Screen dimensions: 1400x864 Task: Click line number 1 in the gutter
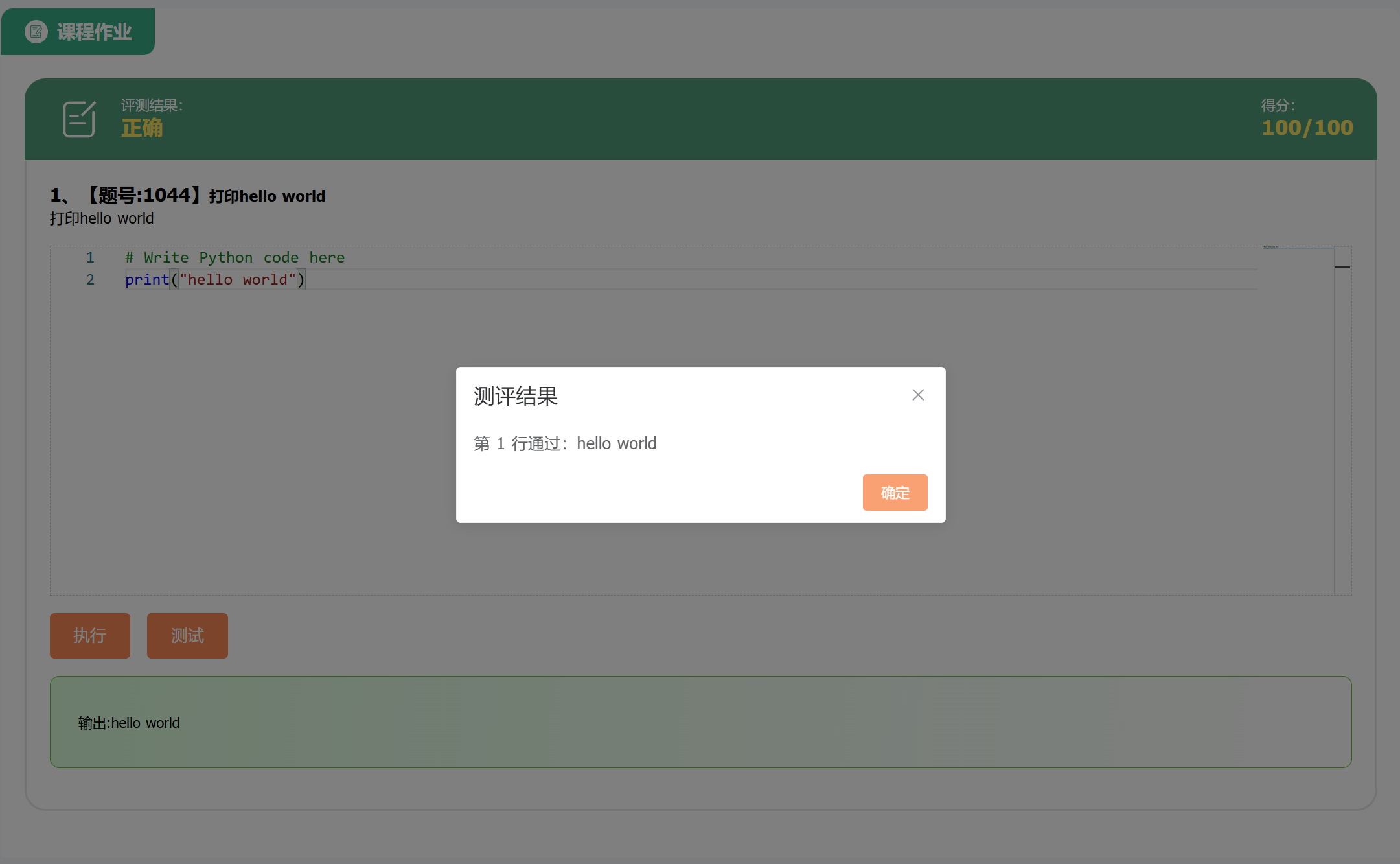[x=90, y=257]
